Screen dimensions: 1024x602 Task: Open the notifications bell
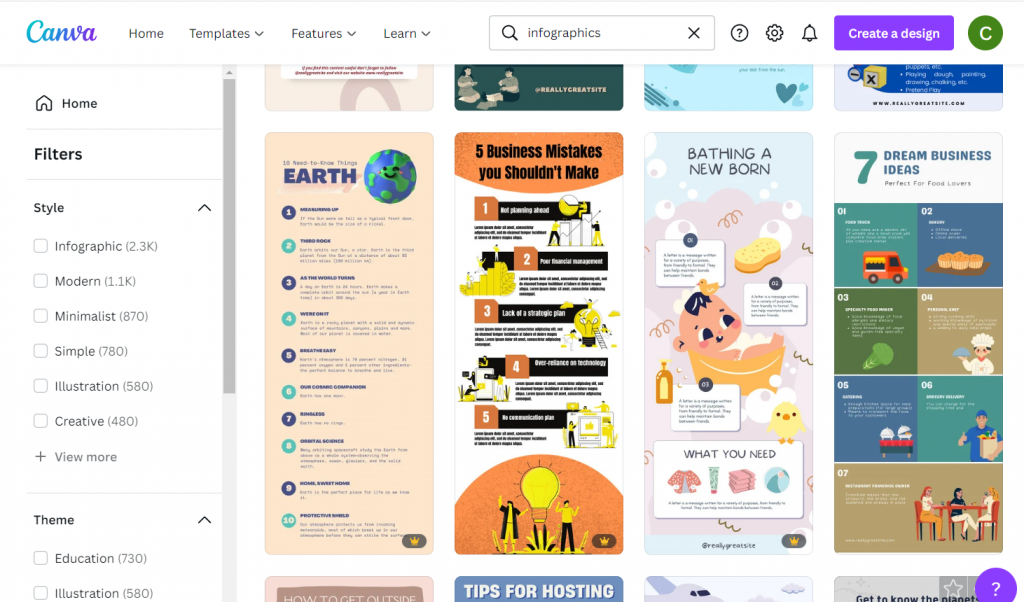pos(809,33)
